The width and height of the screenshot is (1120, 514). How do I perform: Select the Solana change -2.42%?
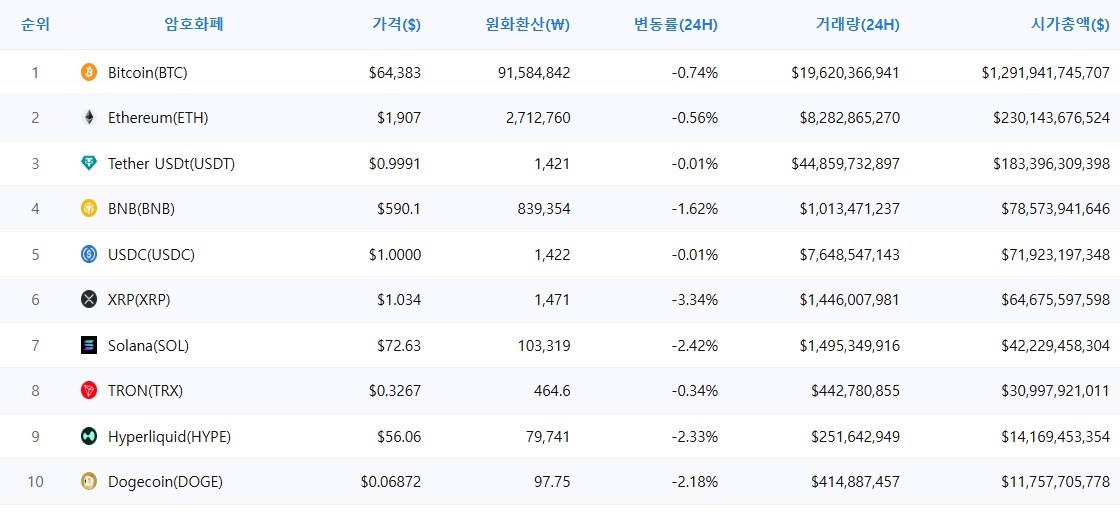(695, 346)
